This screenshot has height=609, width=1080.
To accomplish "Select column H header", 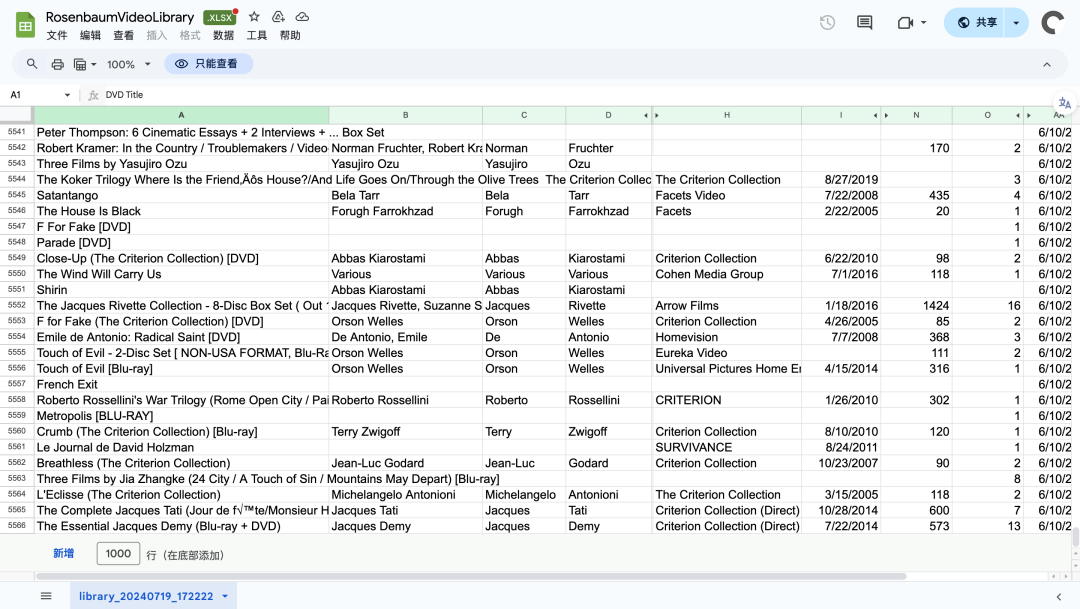I will (x=727, y=116).
